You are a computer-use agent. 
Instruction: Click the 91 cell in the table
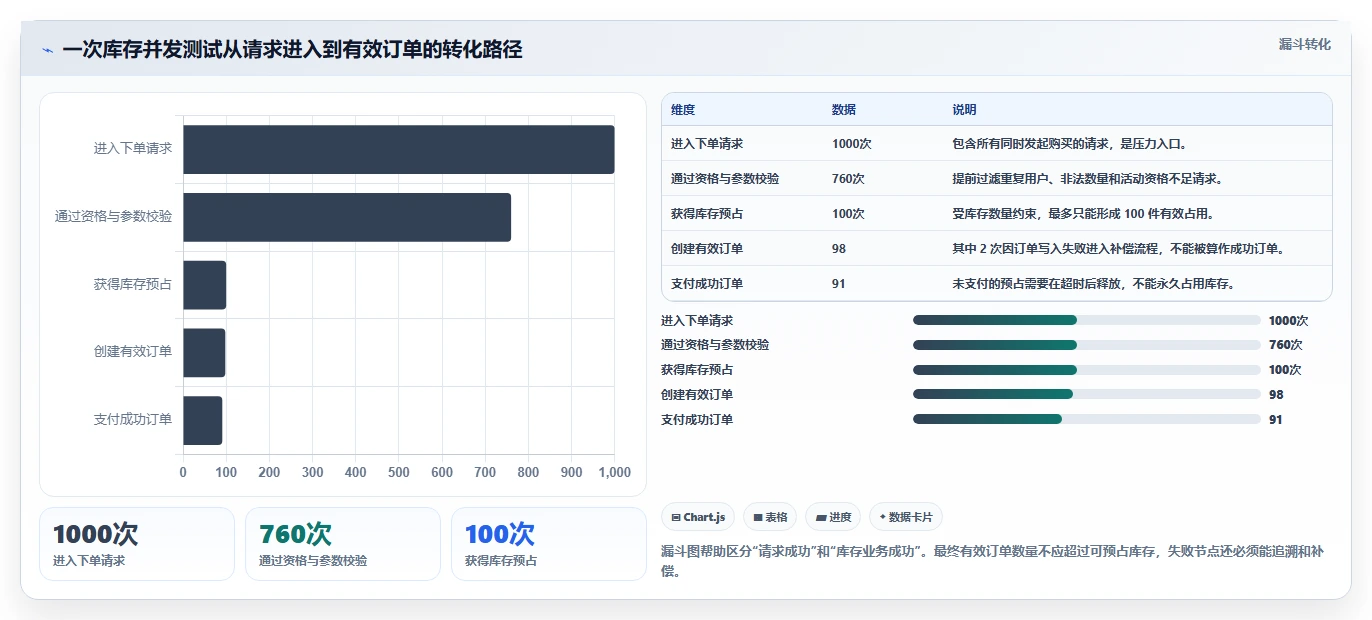pyautogui.click(x=839, y=284)
